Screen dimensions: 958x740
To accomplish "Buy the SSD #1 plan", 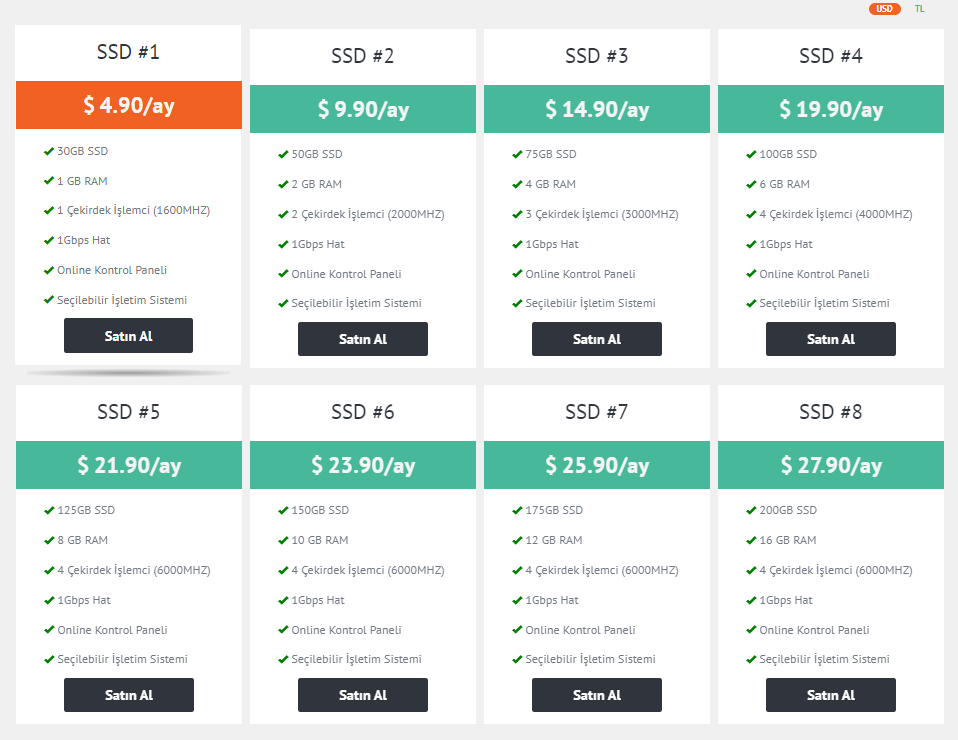I will click(128, 335).
